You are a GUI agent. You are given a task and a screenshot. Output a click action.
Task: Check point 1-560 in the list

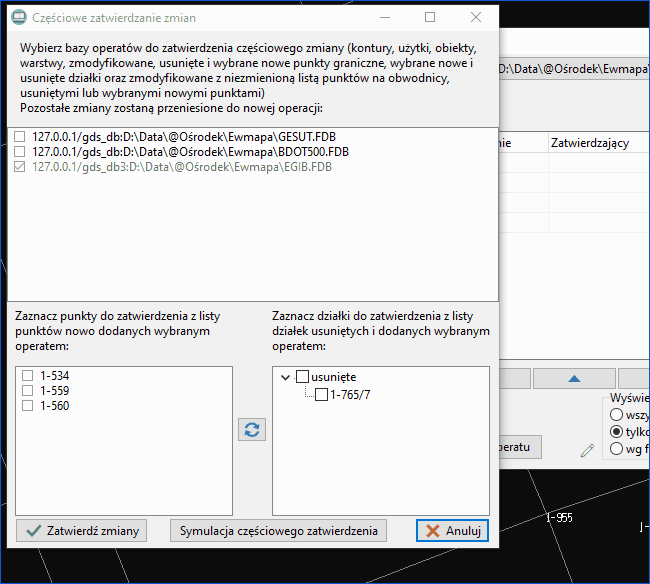tap(27, 405)
